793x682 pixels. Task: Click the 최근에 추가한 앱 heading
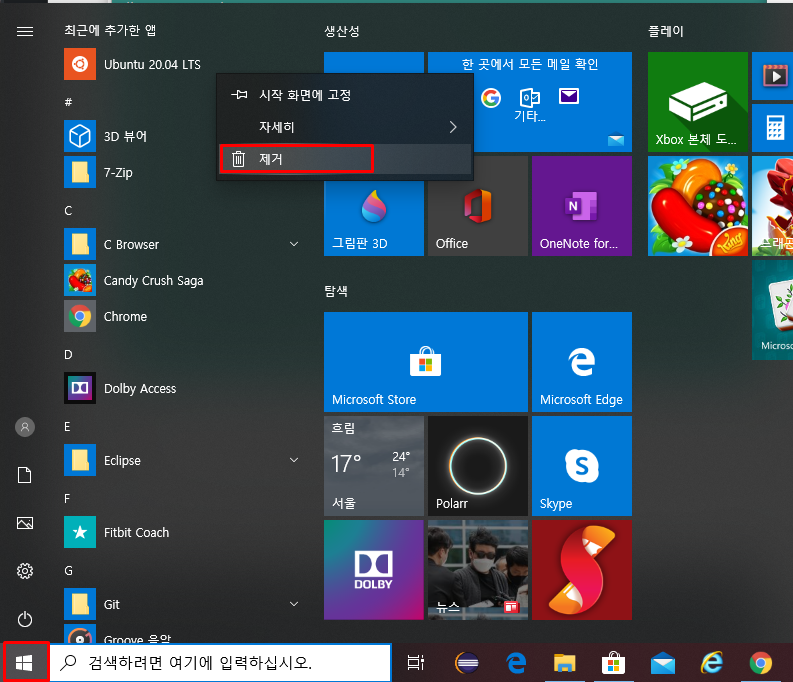pyautogui.click(x=110, y=30)
